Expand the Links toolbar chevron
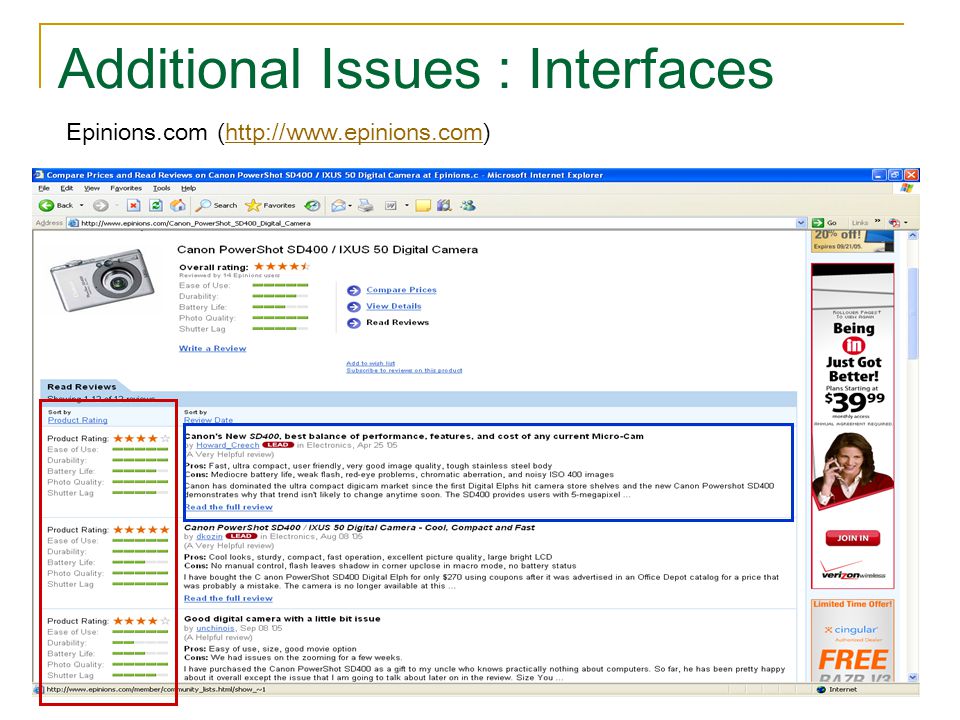The width and height of the screenshot is (960, 720). [877, 222]
